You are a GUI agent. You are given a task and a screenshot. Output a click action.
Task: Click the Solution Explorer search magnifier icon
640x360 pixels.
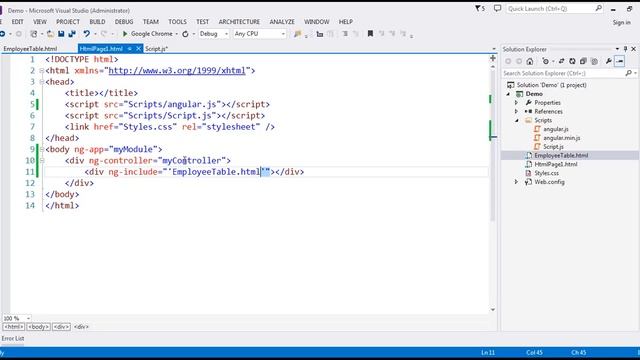pos(629,73)
